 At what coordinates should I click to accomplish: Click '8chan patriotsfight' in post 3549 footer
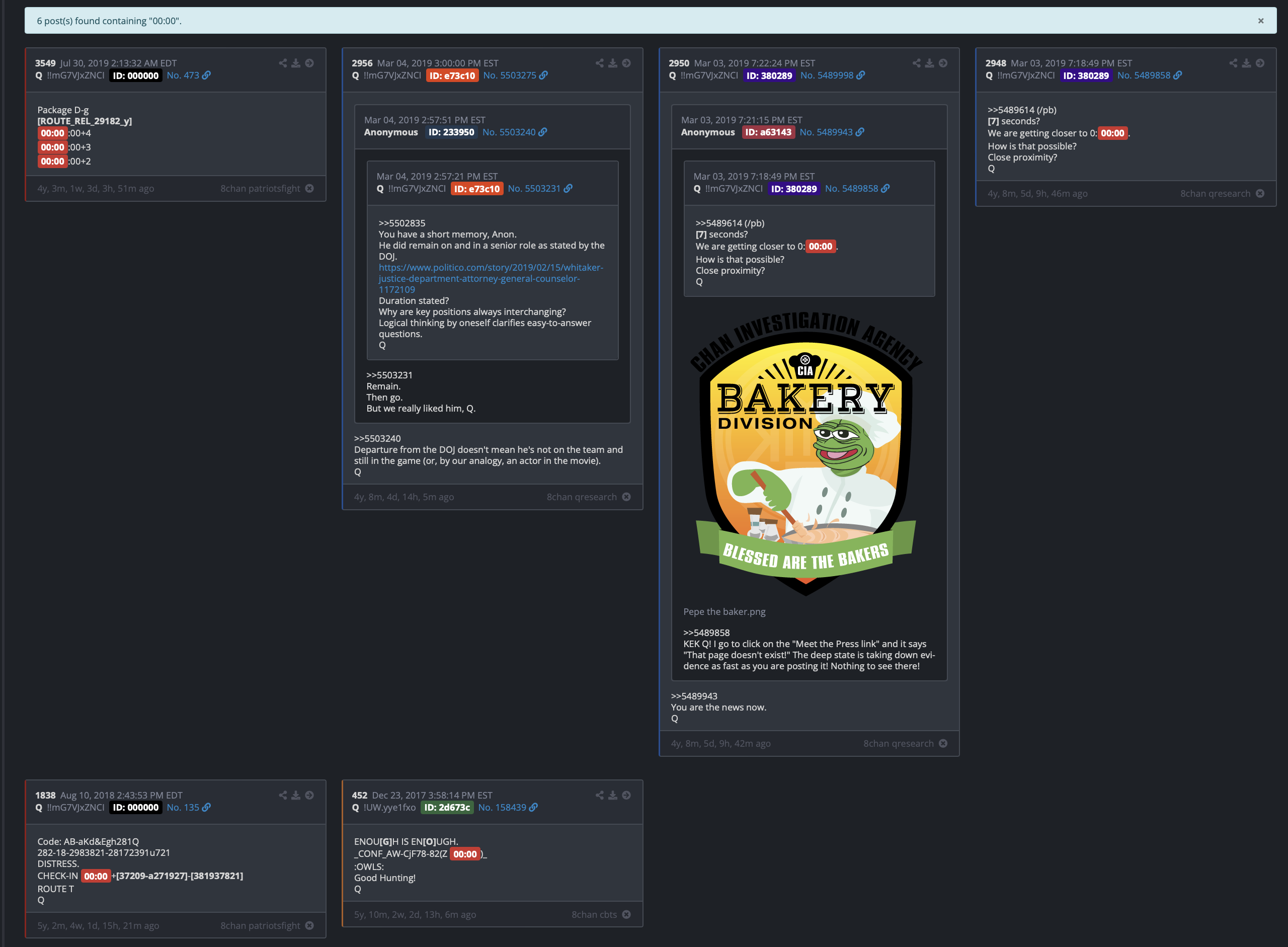pos(260,188)
